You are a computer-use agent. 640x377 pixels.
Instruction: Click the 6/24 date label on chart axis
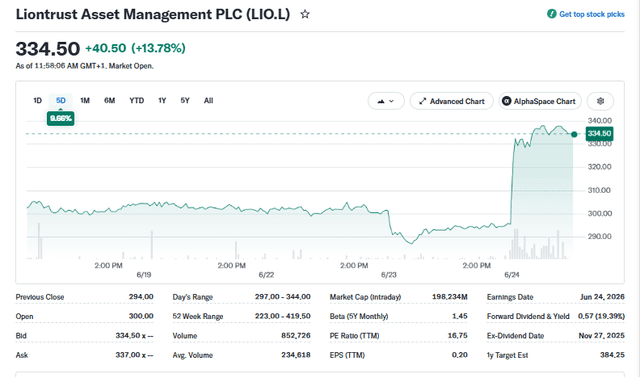coord(512,275)
